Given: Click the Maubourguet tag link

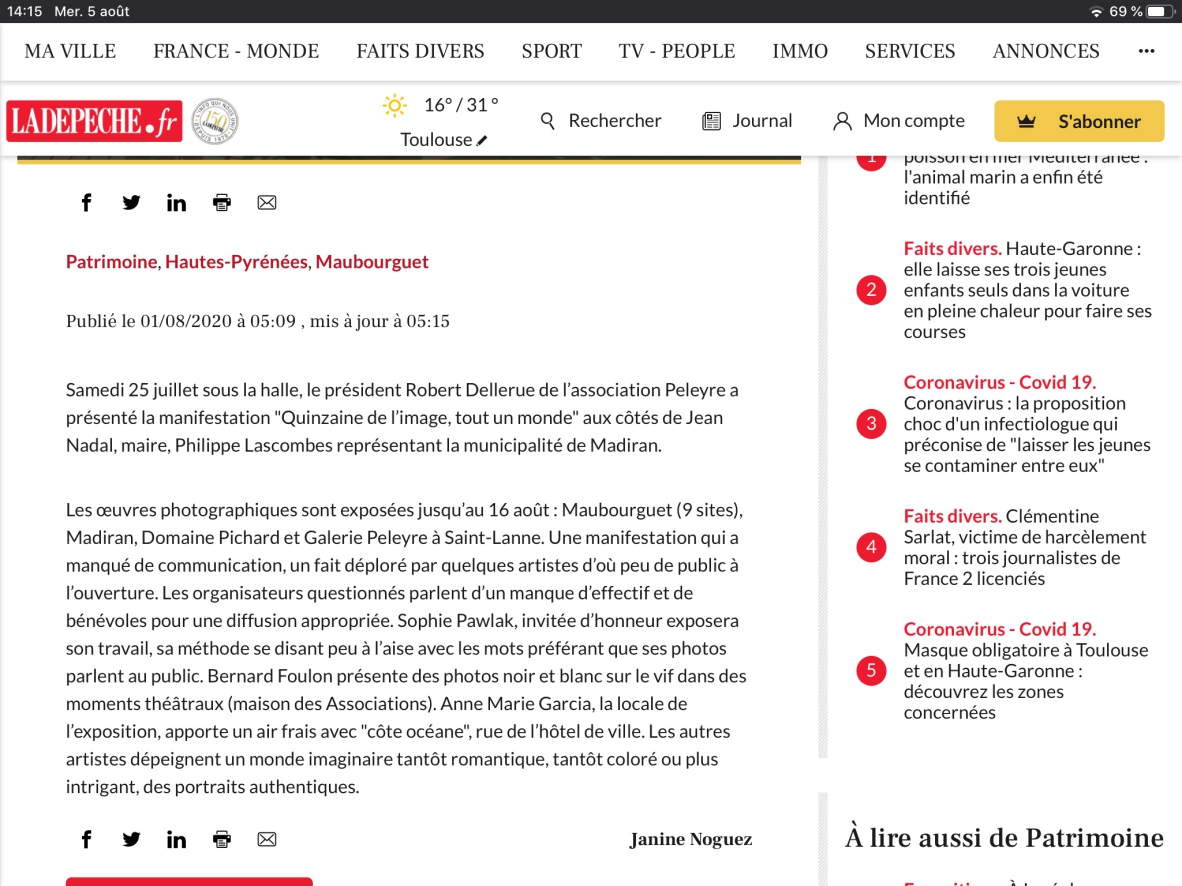Looking at the screenshot, I should coord(372,262).
